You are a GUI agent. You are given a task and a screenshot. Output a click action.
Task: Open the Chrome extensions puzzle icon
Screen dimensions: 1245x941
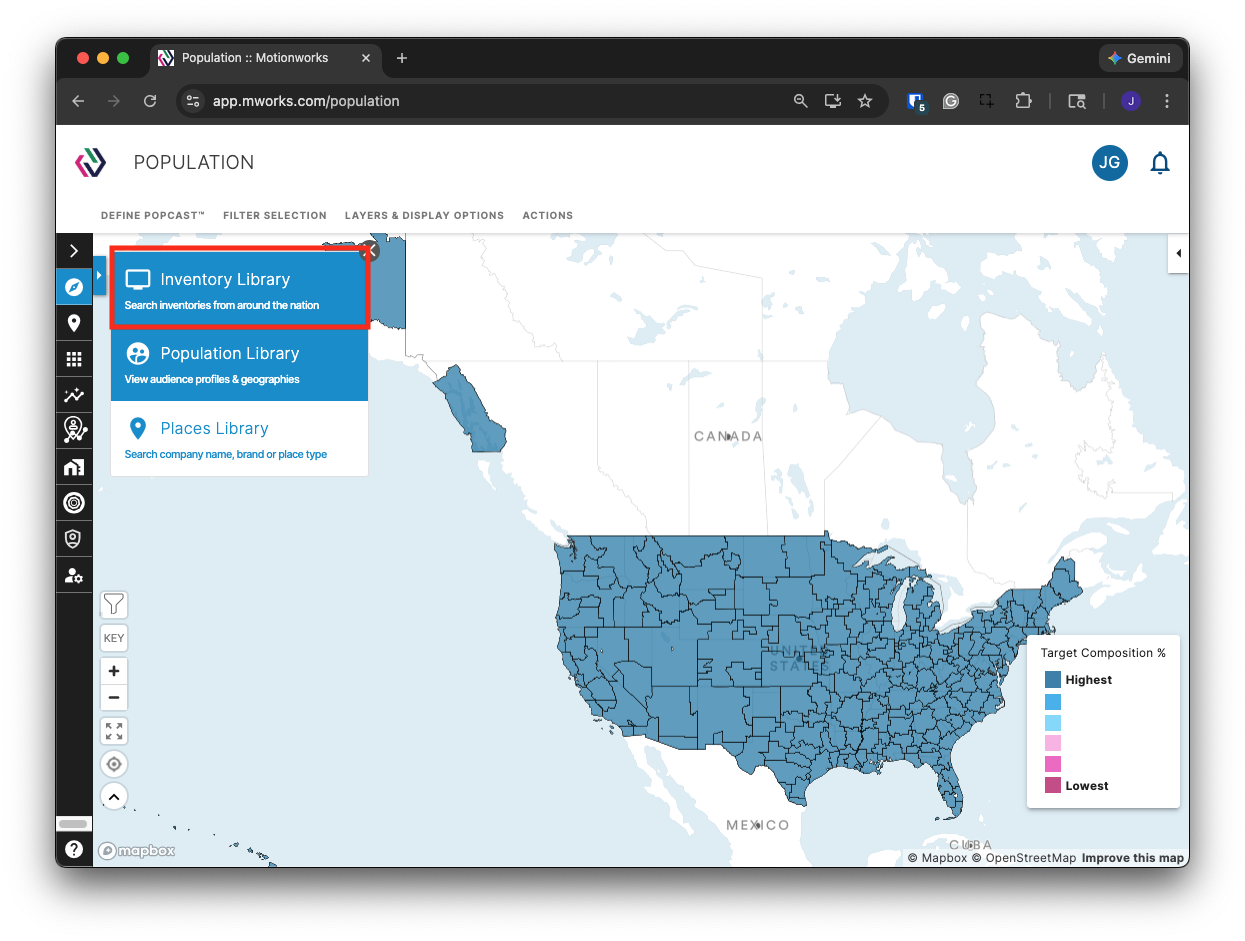tap(1023, 101)
